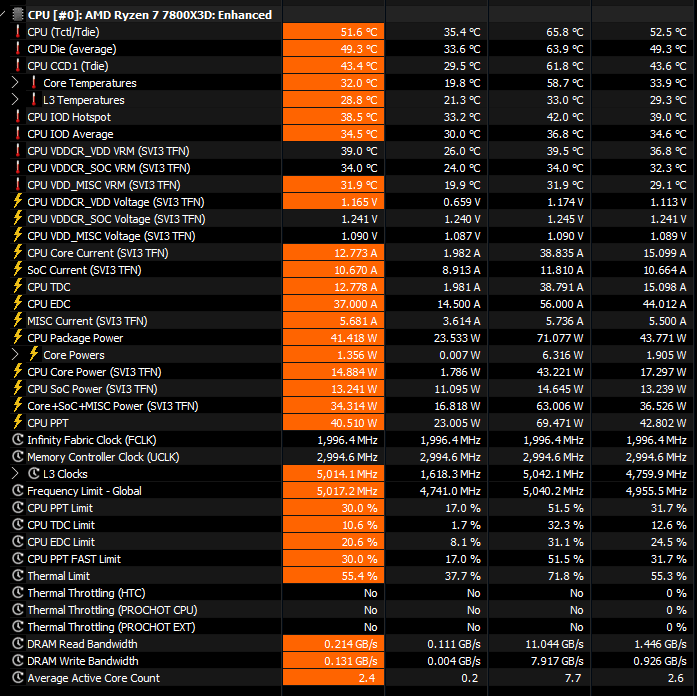Expand the Core Temperatures group
This screenshot has height=696, width=697.
[x=15, y=83]
